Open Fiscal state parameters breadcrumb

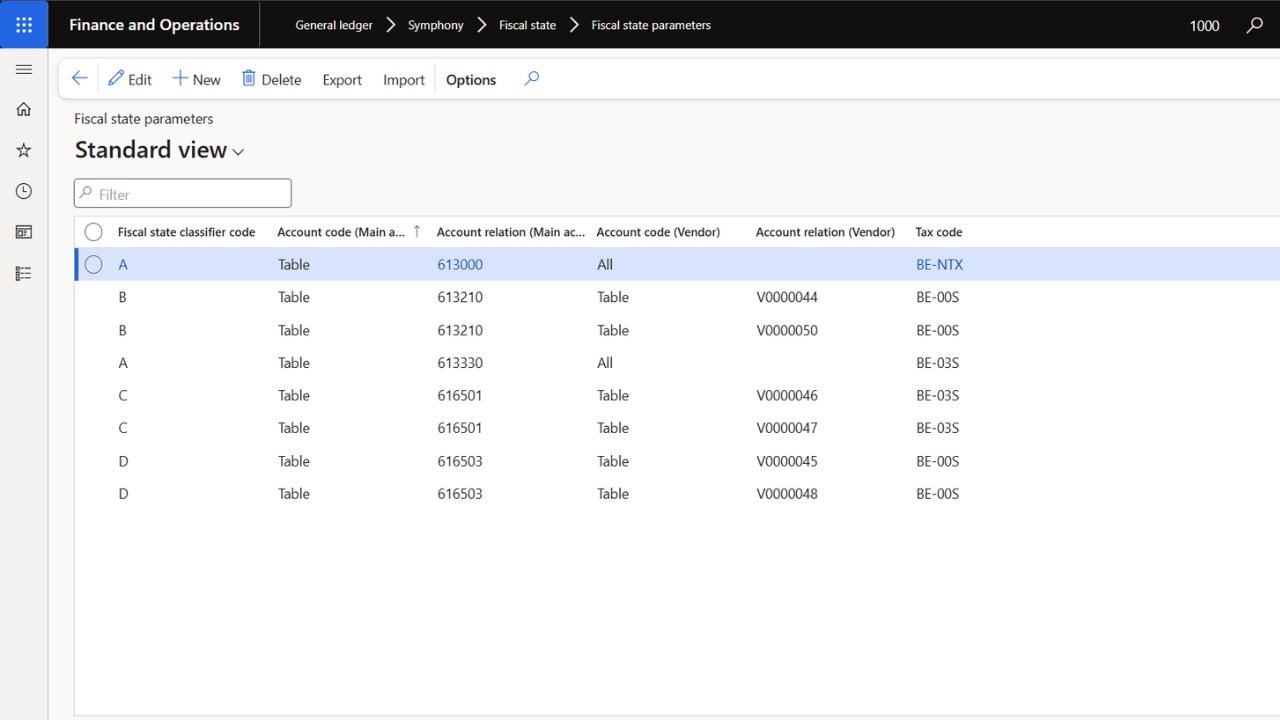click(651, 25)
